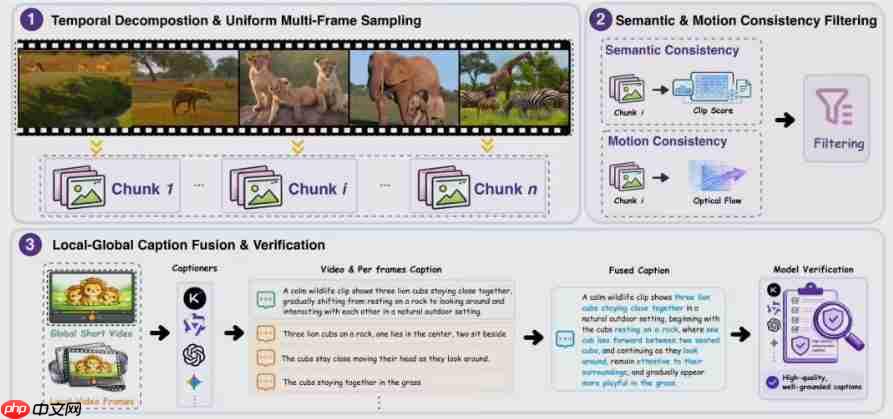Click small K logo in Model Verification box
893x419 pixels.
click(773, 290)
